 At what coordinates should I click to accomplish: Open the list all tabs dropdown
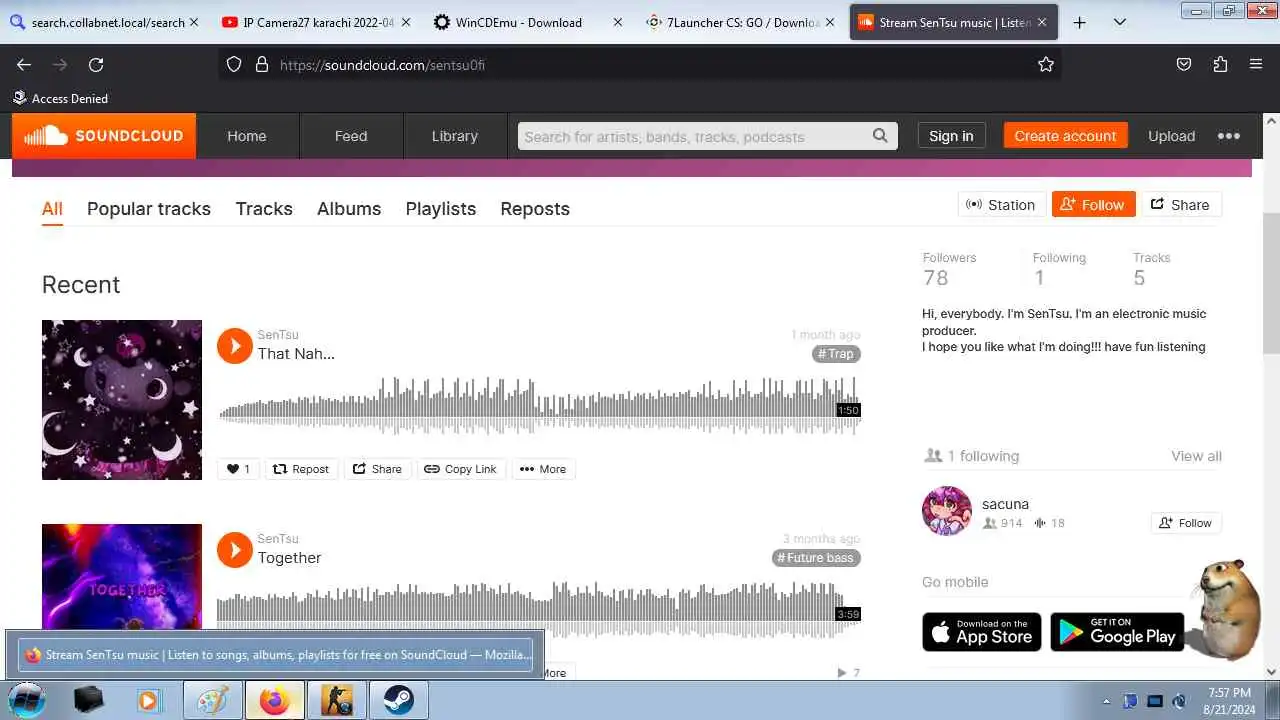pyautogui.click(x=1120, y=22)
